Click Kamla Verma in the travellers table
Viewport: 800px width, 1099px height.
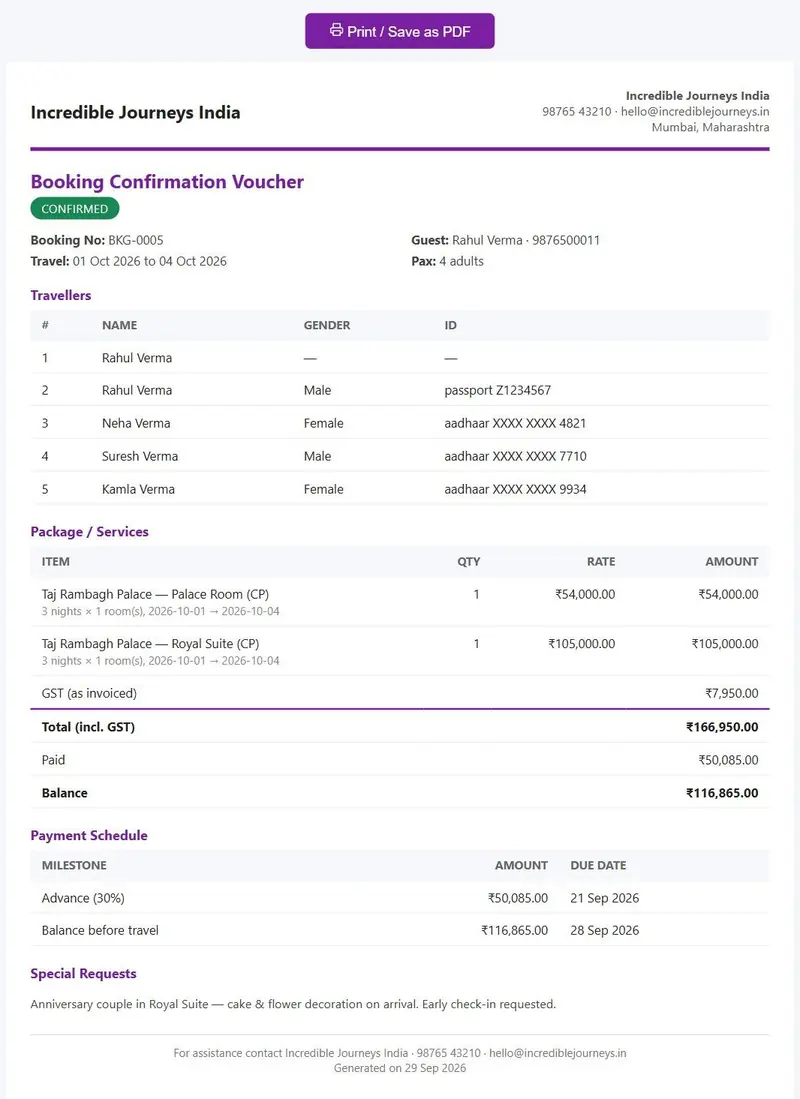(138, 489)
